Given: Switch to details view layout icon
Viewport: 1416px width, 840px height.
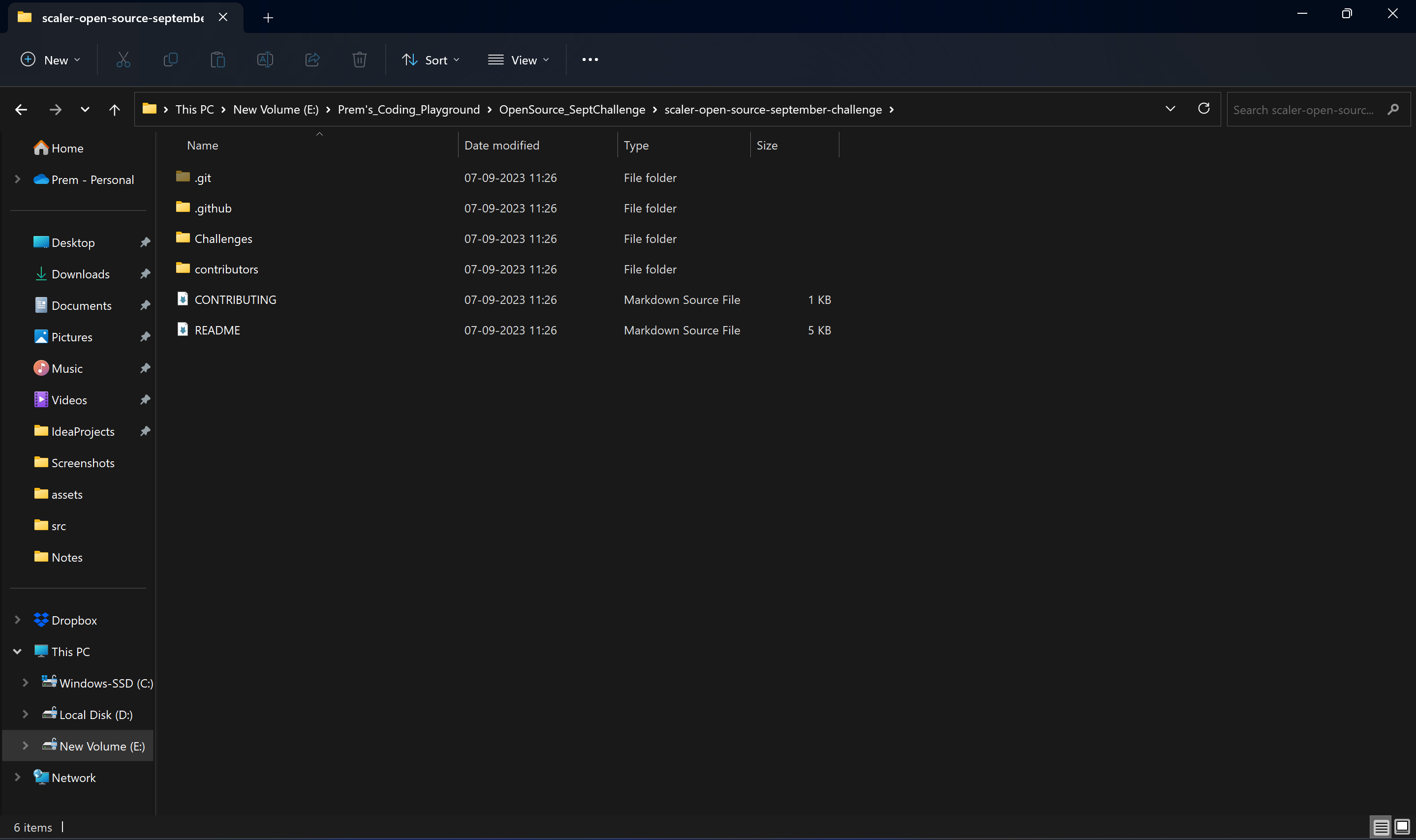Looking at the screenshot, I should [x=1381, y=827].
